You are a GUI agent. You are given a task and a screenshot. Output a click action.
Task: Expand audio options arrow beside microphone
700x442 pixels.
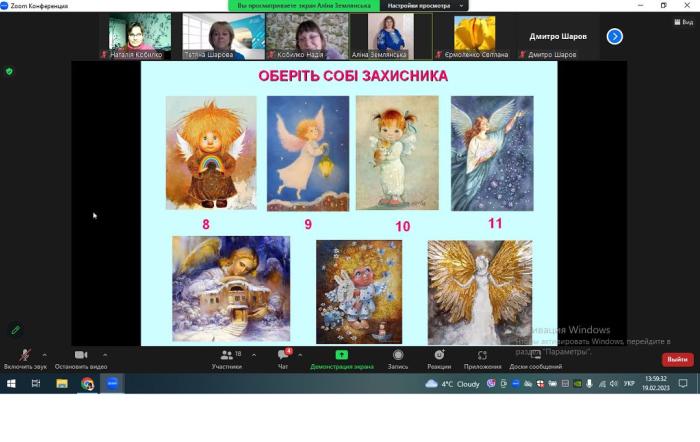44,354
